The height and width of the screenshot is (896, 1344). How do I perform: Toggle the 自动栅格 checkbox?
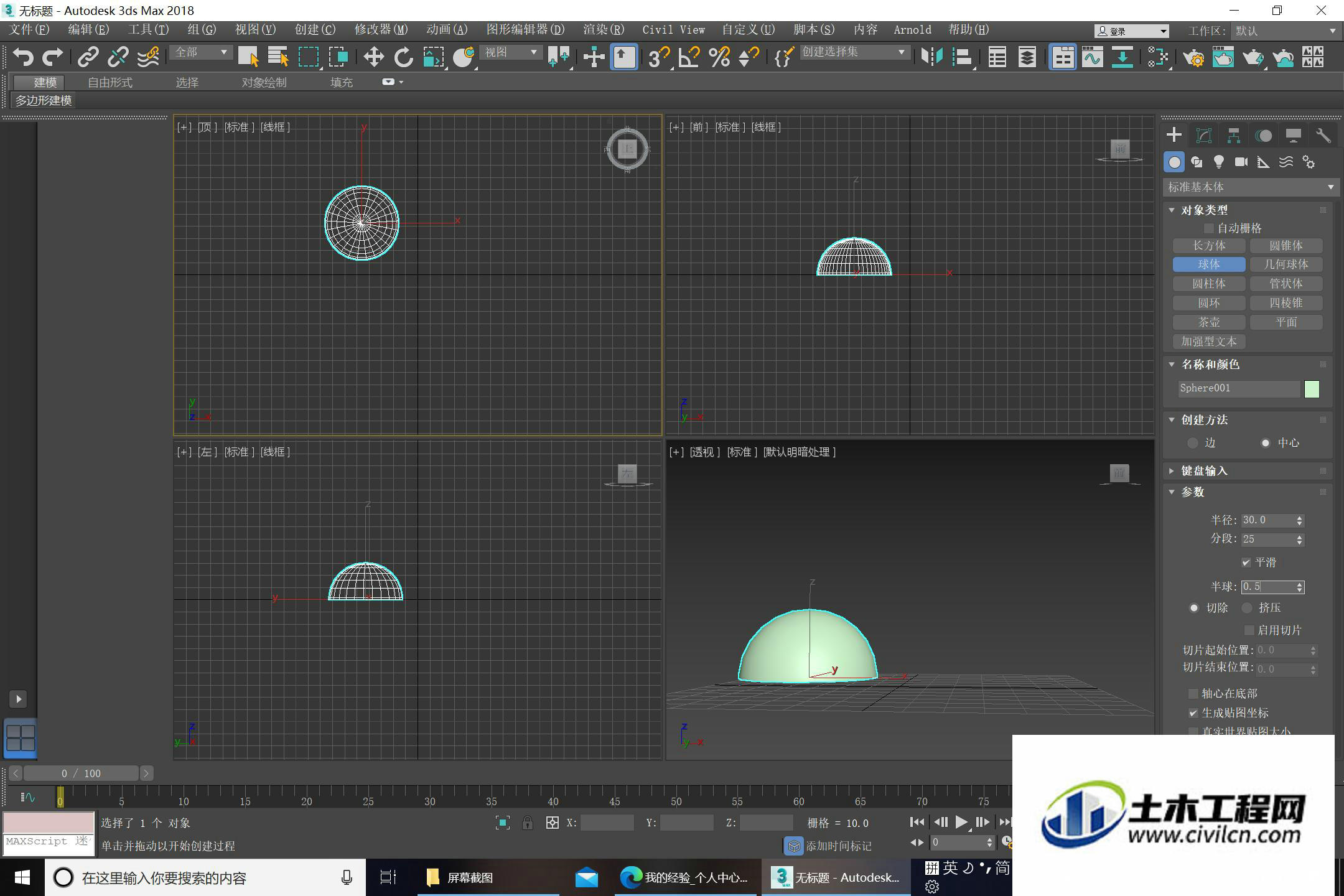tap(1209, 228)
